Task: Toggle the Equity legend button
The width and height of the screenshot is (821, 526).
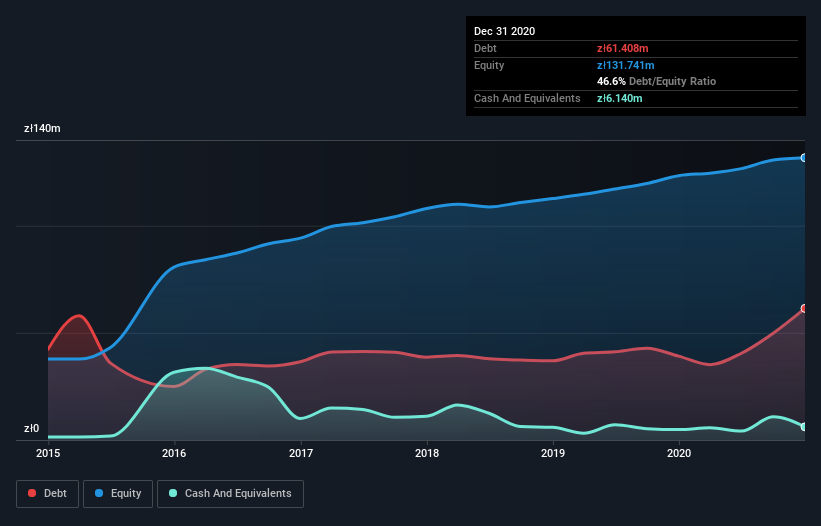Action: tap(118, 494)
